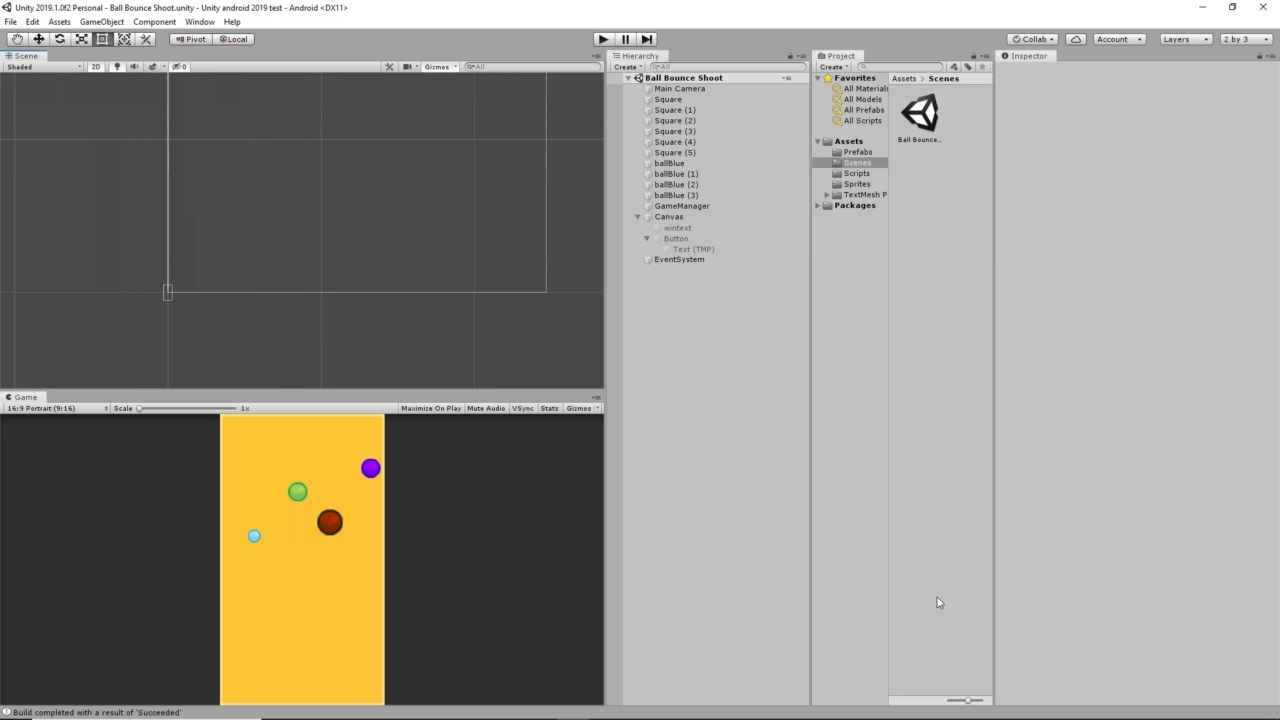
Task: Open the Help menu
Action: (x=232, y=22)
